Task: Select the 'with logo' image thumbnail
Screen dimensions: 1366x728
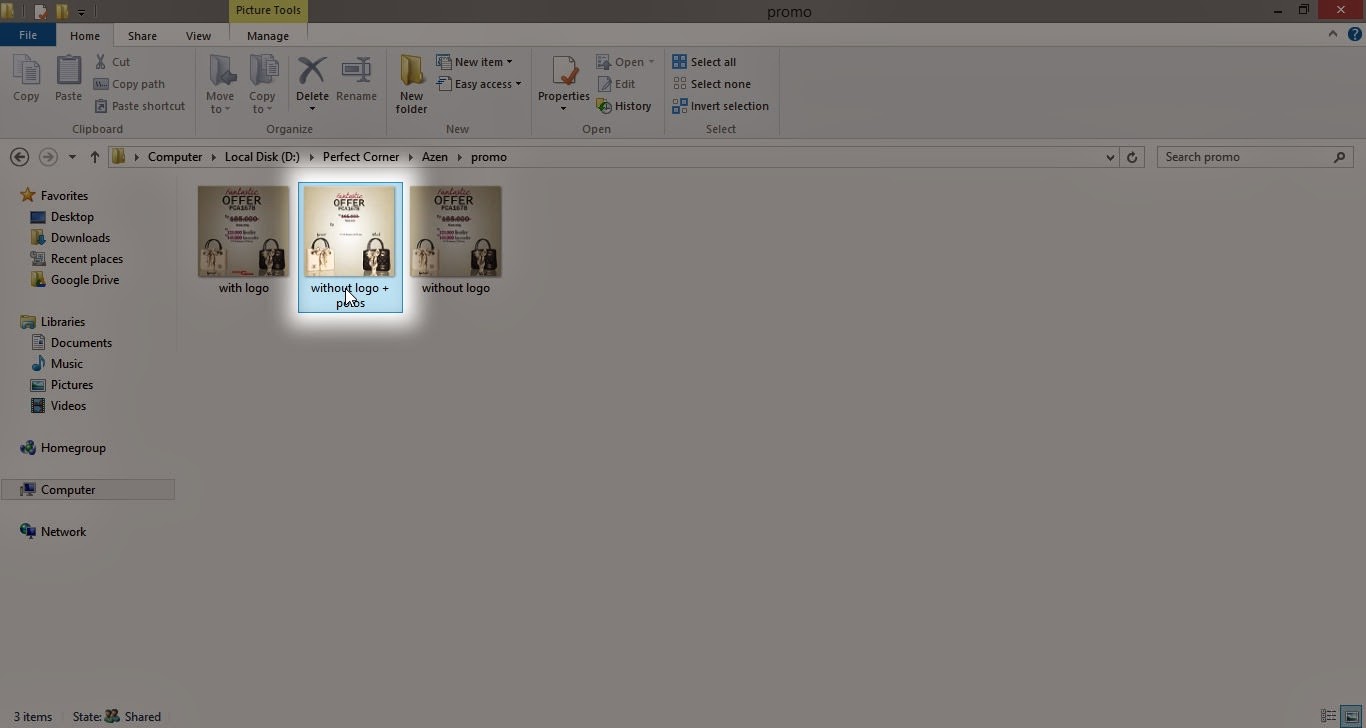Action: (x=243, y=232)
